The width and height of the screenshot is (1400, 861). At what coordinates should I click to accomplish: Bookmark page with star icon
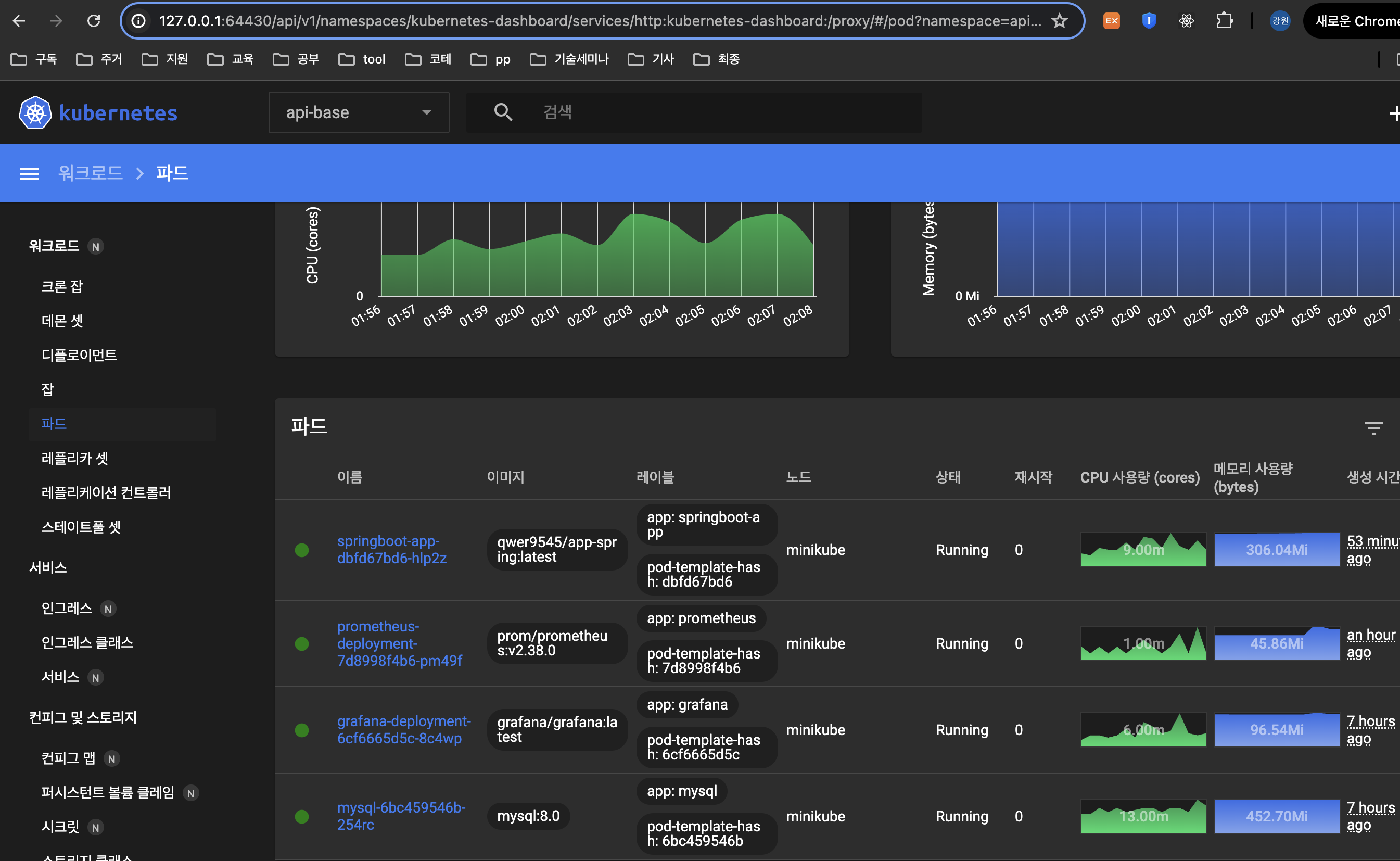(1059, 21)
